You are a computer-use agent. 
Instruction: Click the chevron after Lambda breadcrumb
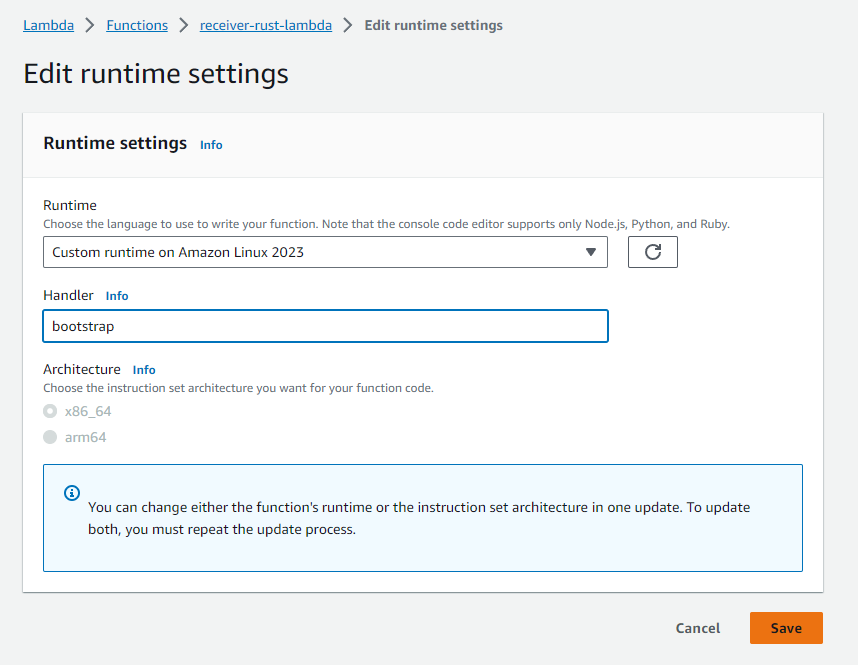pos(90,25)
